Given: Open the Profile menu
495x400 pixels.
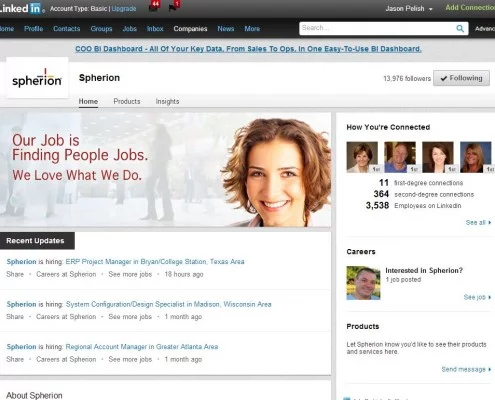Looking at the screenshot, I should pyautogui.click(x=33, y=29).
